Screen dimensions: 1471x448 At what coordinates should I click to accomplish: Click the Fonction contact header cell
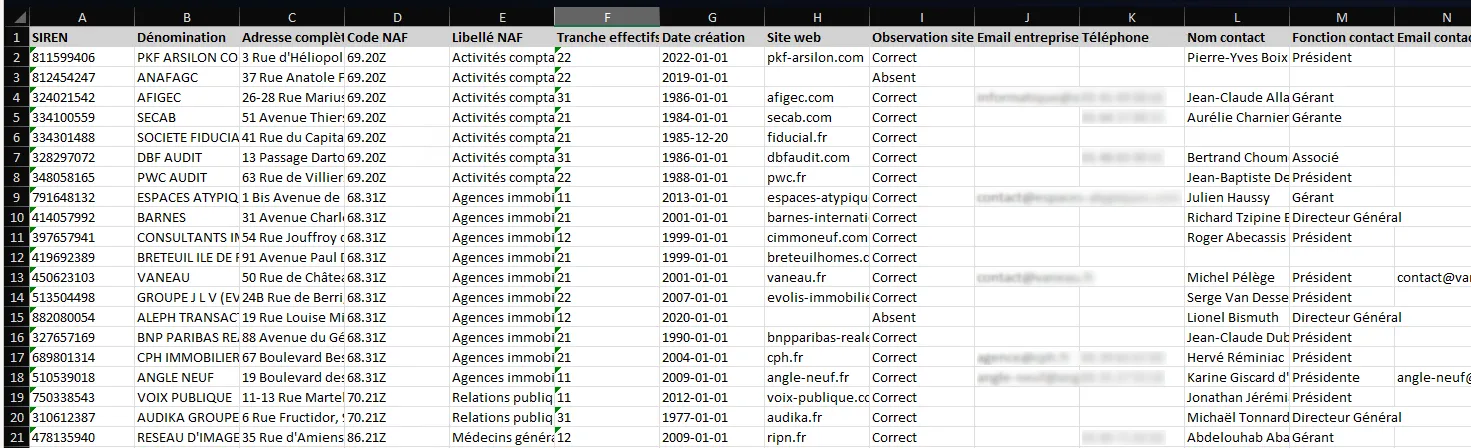pyautogui.click(x=1342, y=37)
